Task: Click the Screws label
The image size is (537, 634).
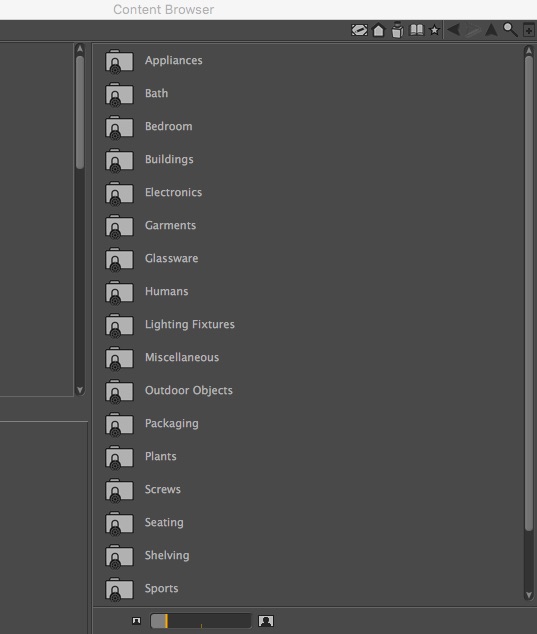Action: pyautogui.click(x=163, y=490)
